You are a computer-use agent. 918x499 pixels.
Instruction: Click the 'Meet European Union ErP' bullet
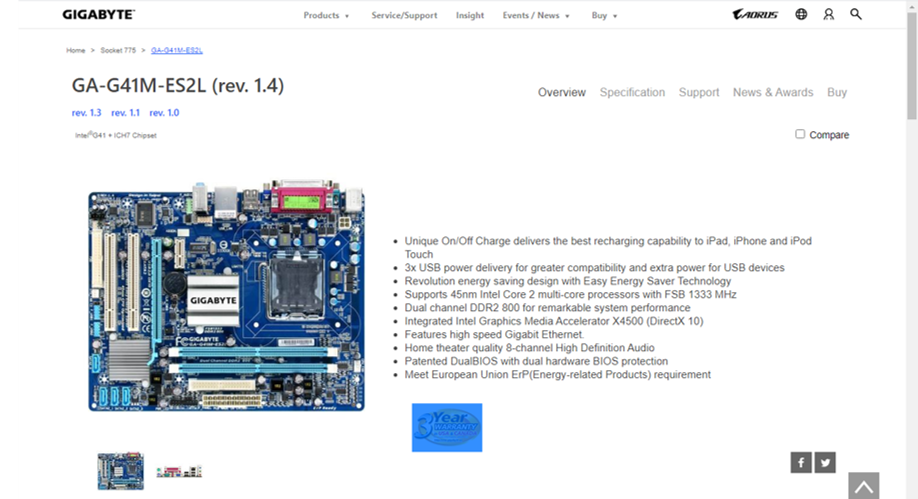tap(557, 375)
